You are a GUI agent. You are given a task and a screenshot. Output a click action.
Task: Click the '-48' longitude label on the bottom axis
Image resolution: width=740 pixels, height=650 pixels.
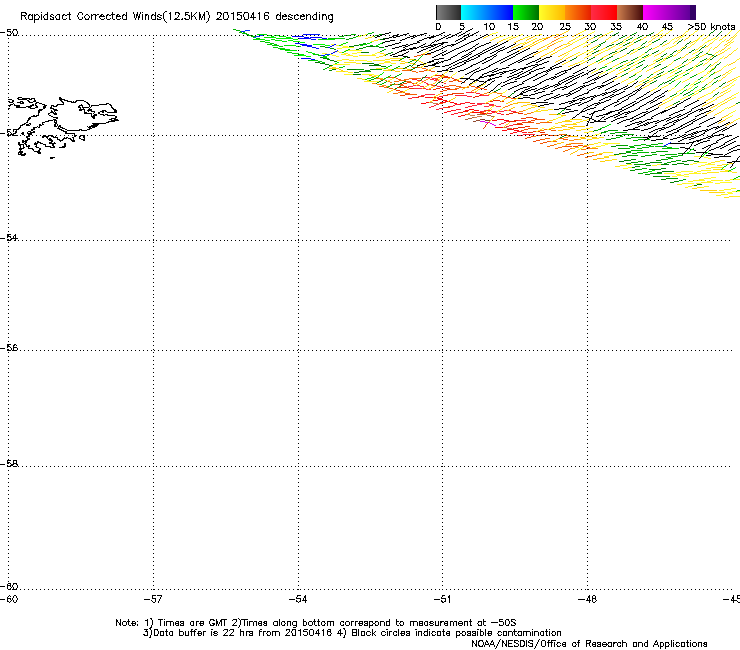[588, 599]
